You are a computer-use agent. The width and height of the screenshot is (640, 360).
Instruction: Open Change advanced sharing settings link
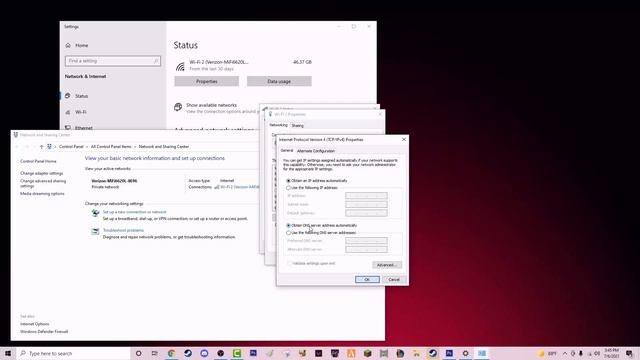43,183
